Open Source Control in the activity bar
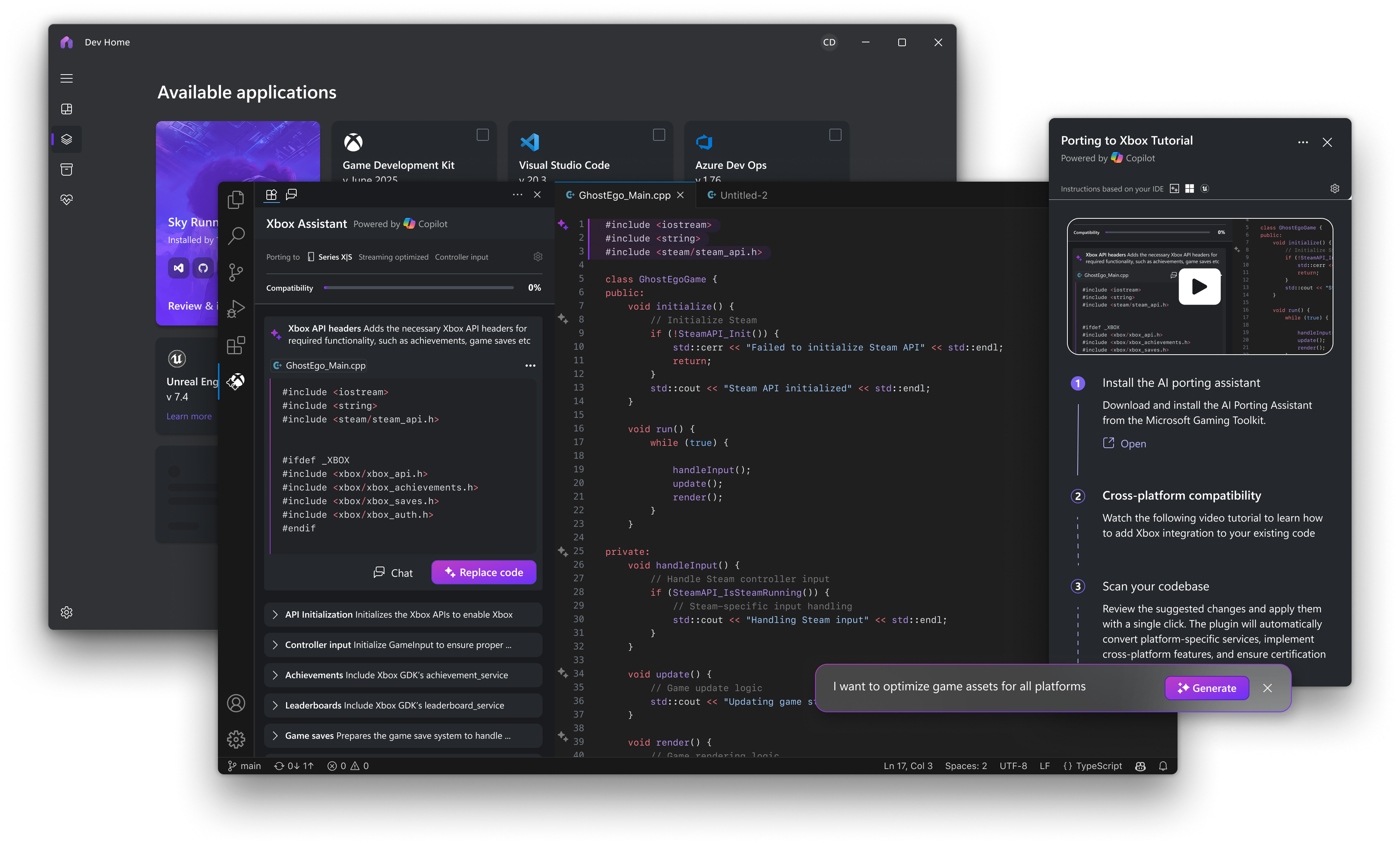This screenshot has width=1400, height=847. coord(236,272)
